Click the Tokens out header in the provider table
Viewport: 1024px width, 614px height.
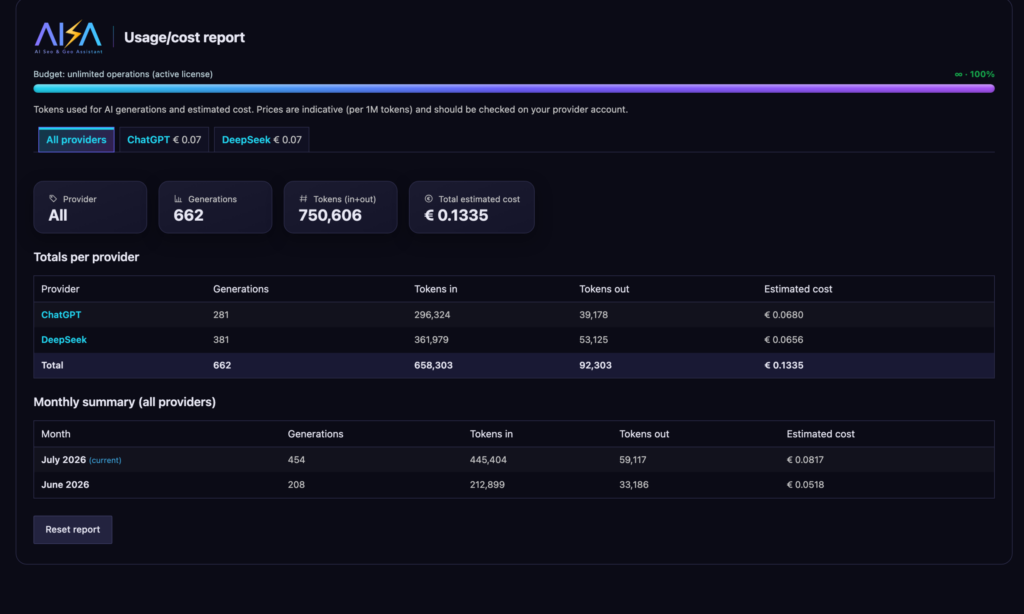[x=604, y=289]
